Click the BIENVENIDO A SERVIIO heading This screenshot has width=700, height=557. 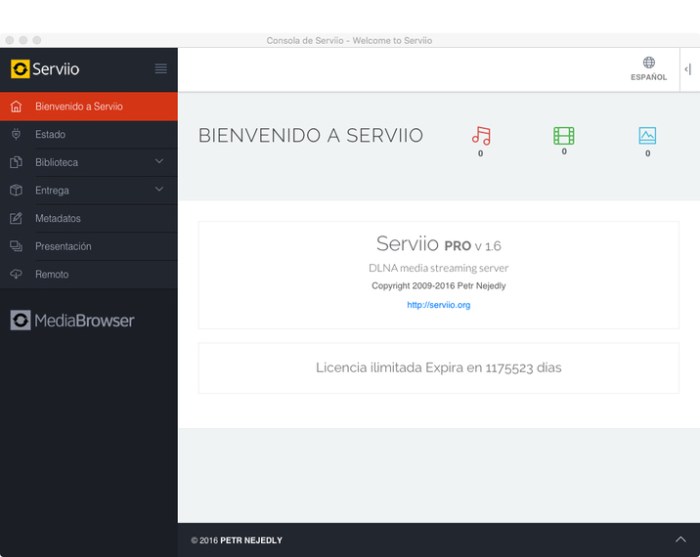click(311, 135)
